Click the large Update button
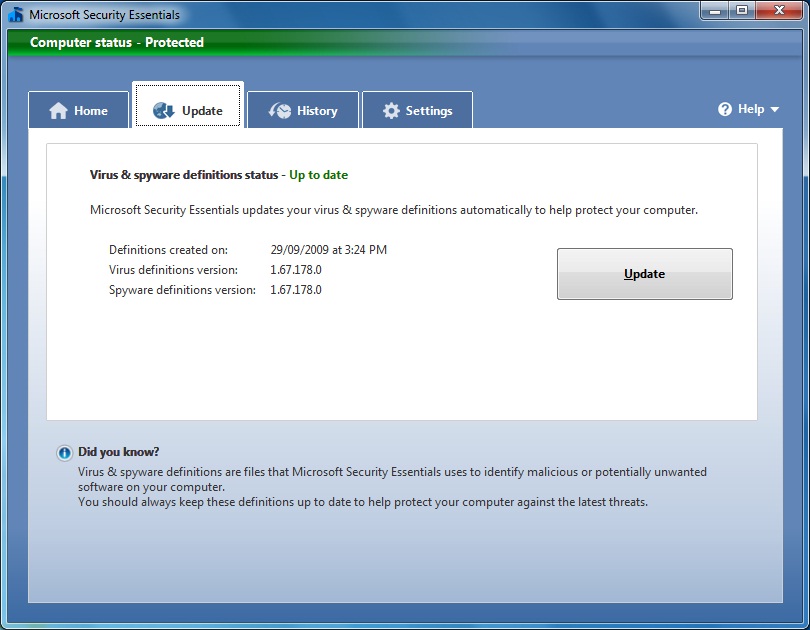The width and height of the screenshot is (810, 630). pyautogui.click(x=644, y=274)
